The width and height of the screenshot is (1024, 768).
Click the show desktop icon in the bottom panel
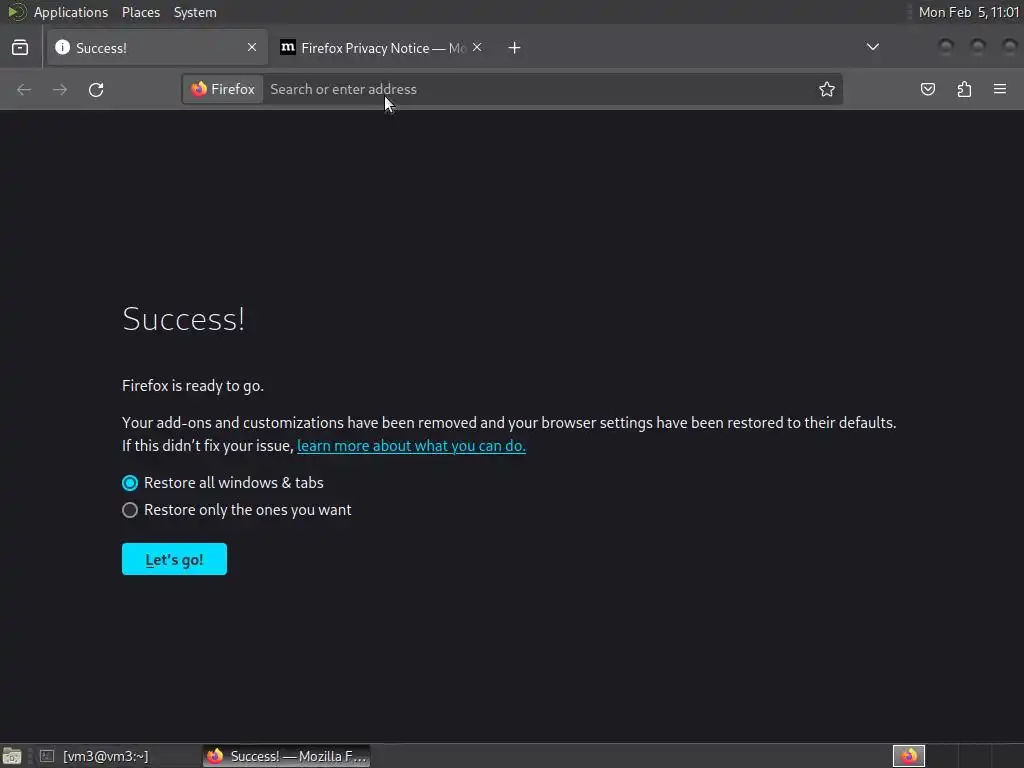pyautogui.click(x=12, y=756)
